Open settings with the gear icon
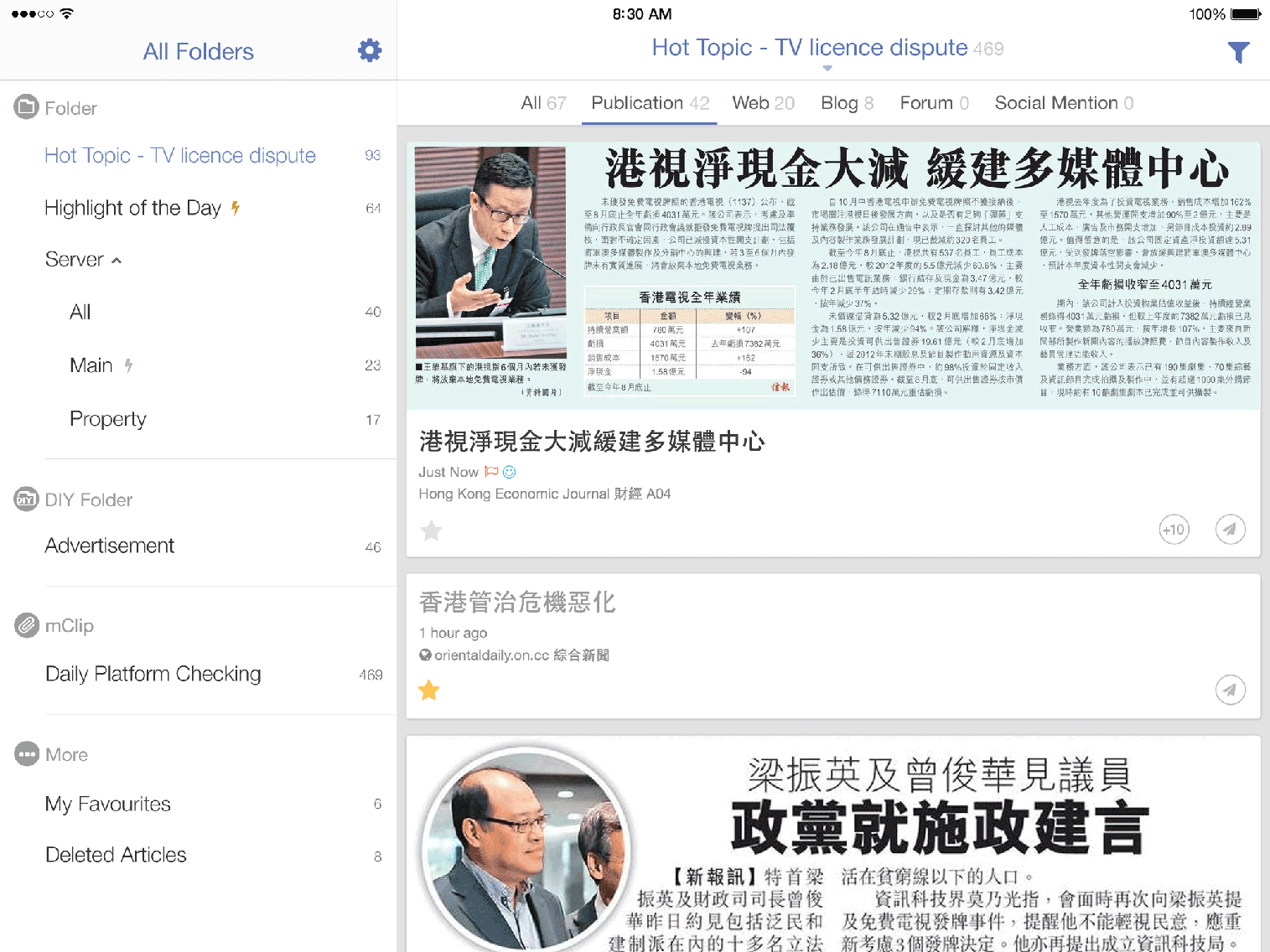 coord(370,51)
